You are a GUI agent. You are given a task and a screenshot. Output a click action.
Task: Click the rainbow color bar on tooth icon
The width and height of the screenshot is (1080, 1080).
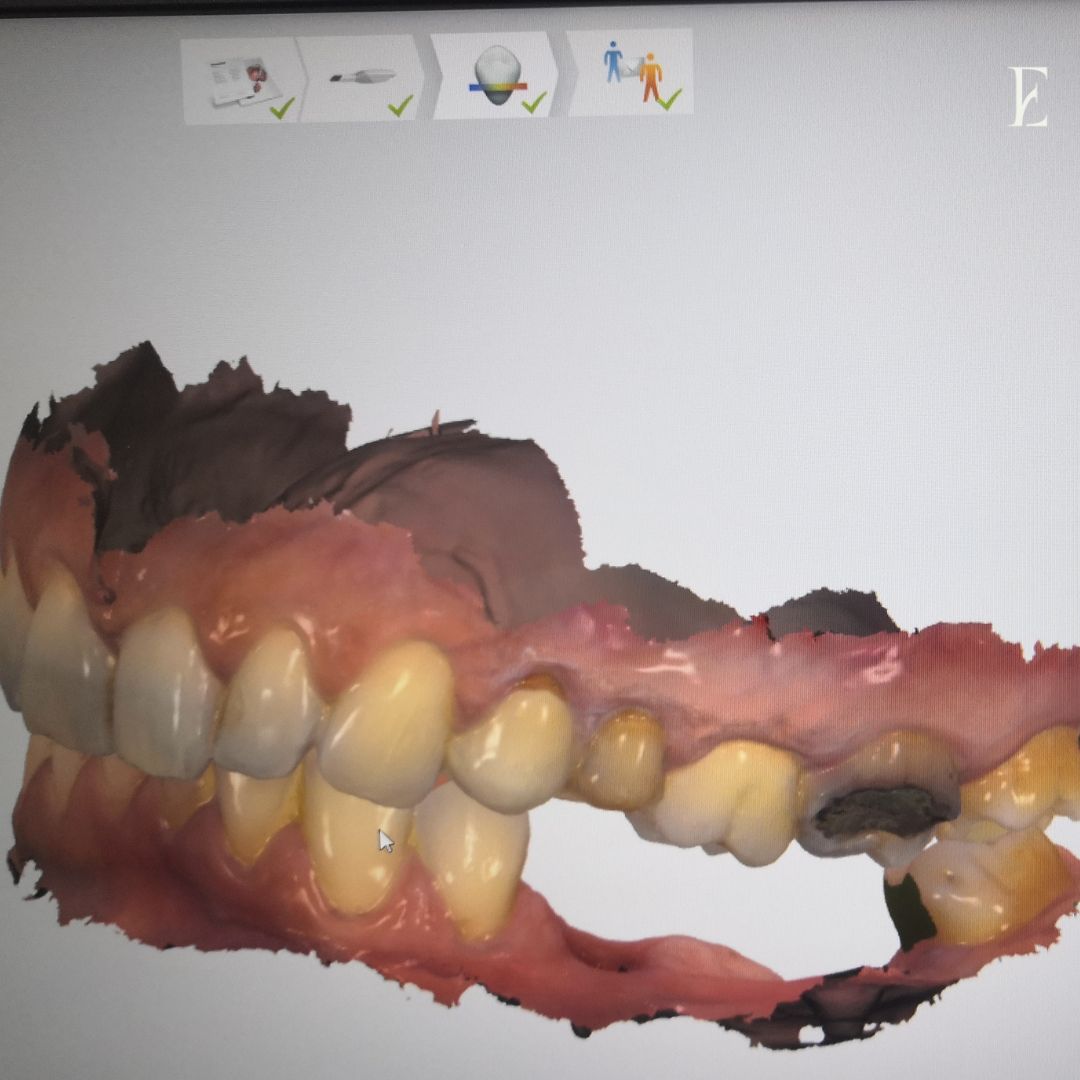coord(497,87)
